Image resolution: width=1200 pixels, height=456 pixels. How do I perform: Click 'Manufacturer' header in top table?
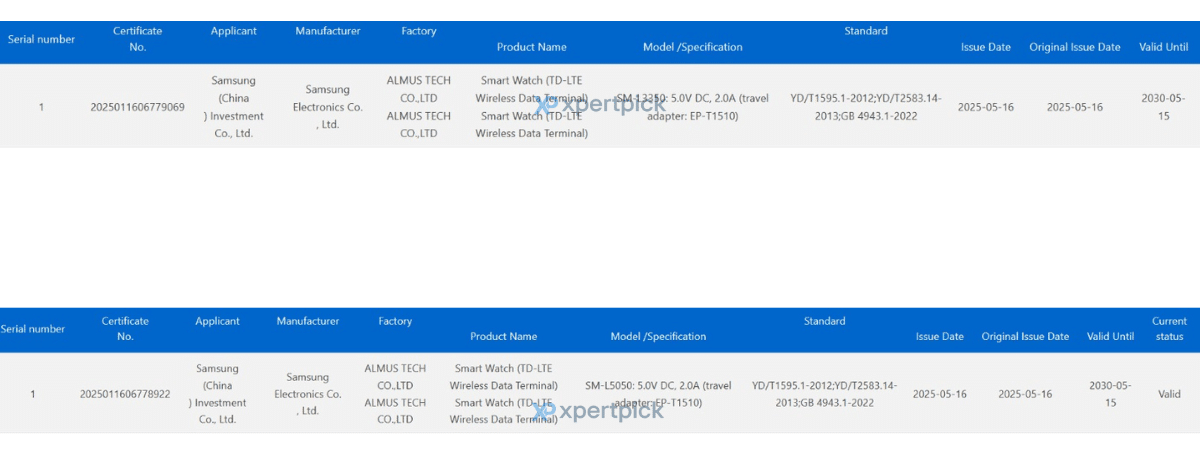click(327, 31)
